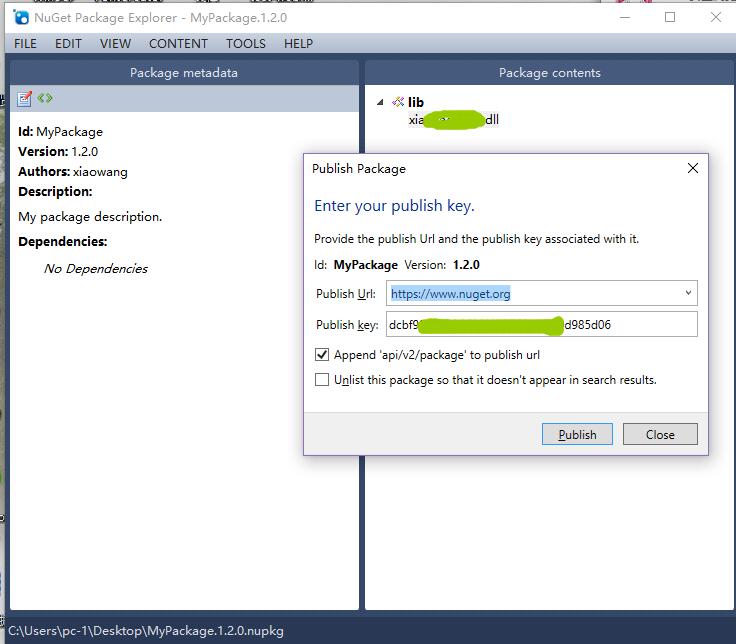
Task: Click the lib folder icon
Action: click(398, 101)
